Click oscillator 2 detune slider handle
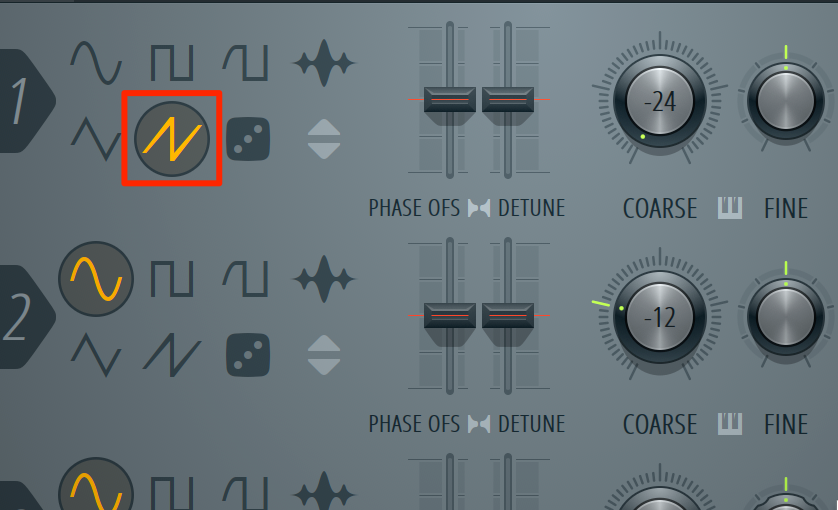 (x=508, y=316)
